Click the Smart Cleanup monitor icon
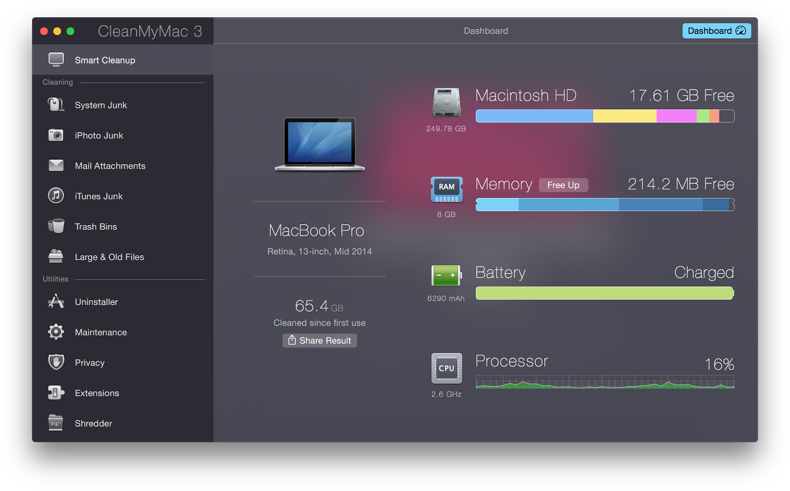This screenshot has height=491, width=790. [56, 59]
